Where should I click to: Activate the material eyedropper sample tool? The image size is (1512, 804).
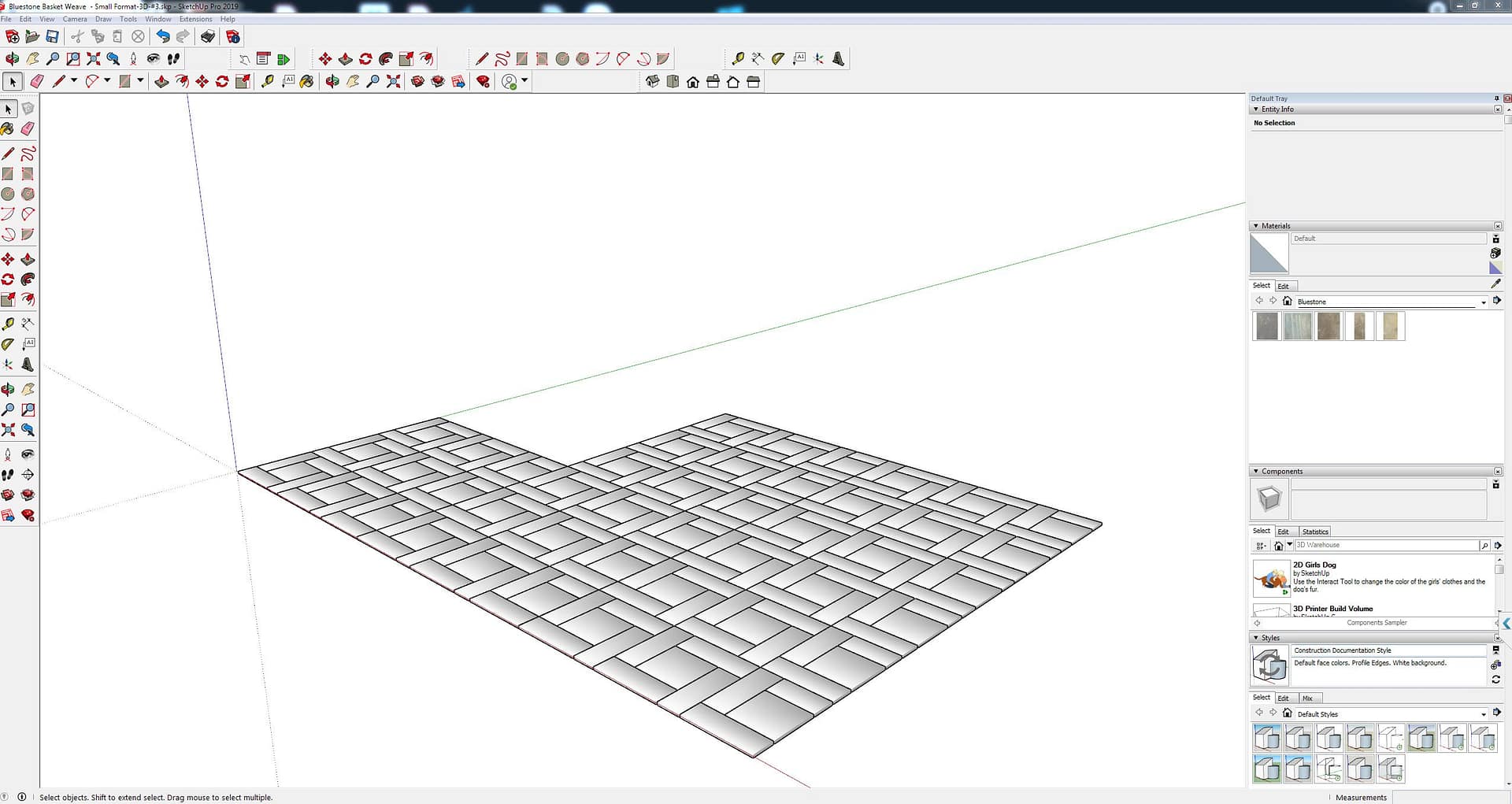1495,283
